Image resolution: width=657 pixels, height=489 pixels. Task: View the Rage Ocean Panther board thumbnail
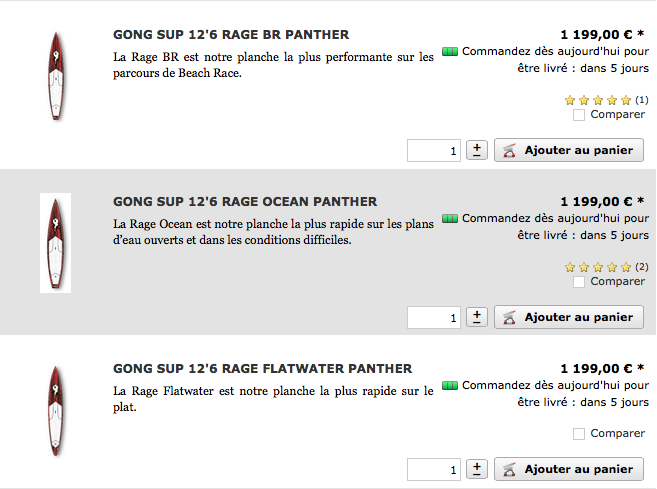click(55, 243)
